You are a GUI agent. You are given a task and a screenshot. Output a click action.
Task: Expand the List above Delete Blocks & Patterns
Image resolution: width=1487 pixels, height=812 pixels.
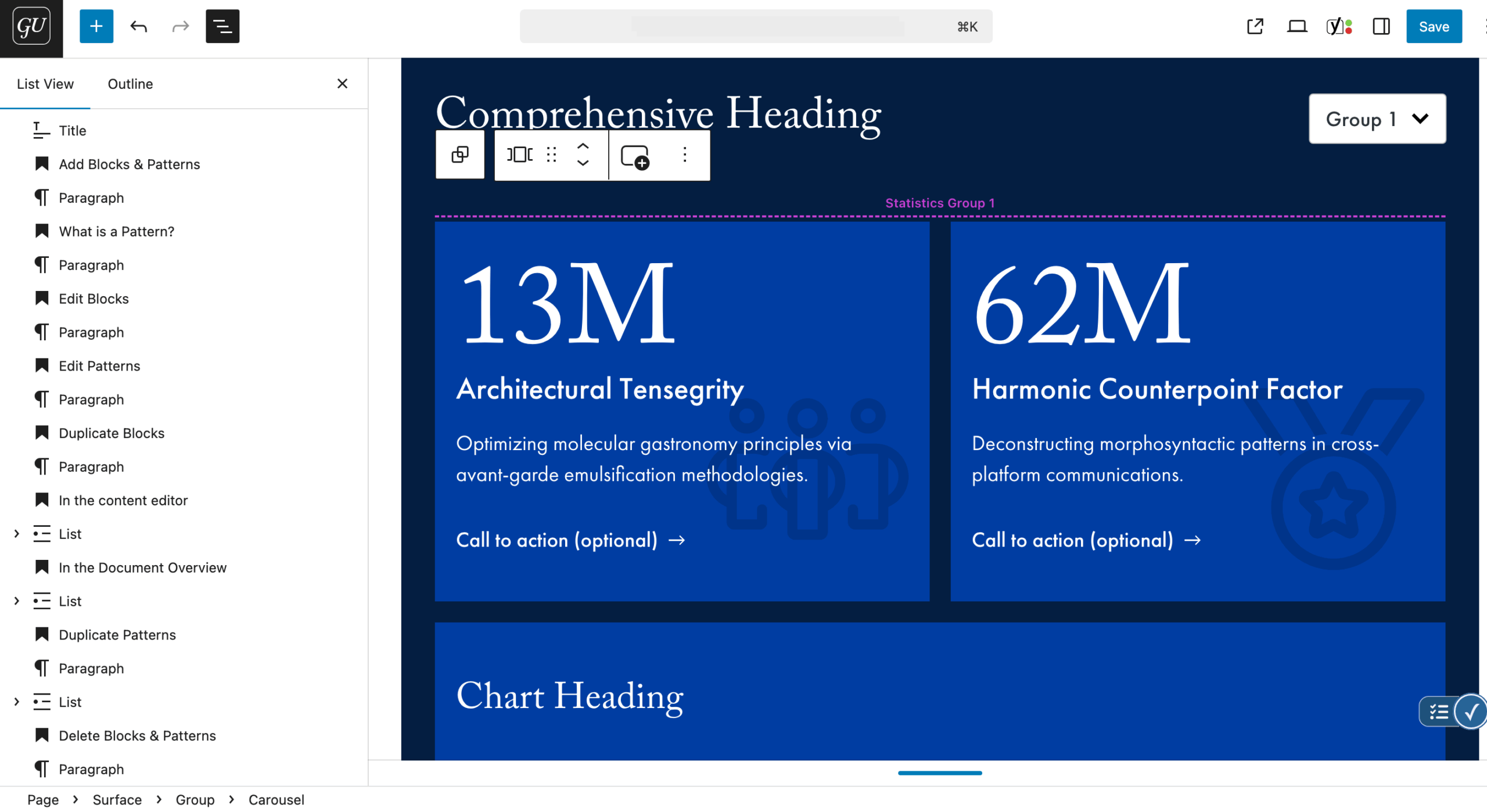point(16,702)
